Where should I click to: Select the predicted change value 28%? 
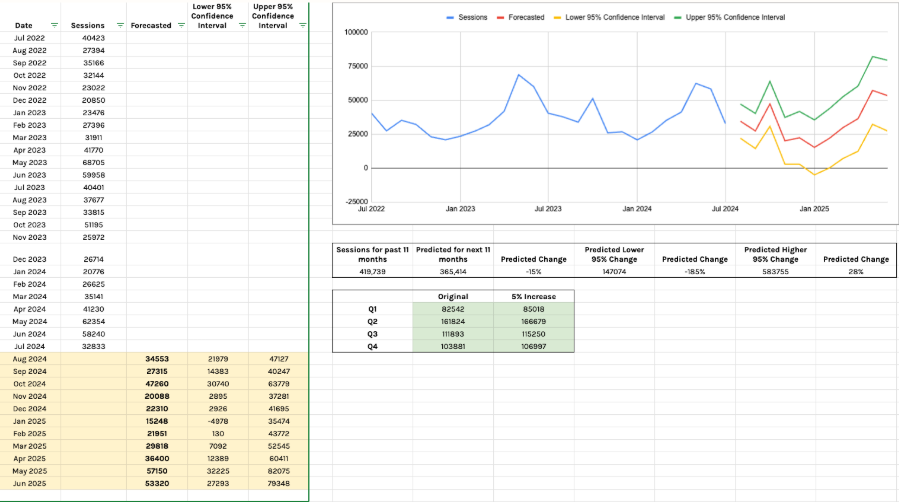click(x=856, y=272)
